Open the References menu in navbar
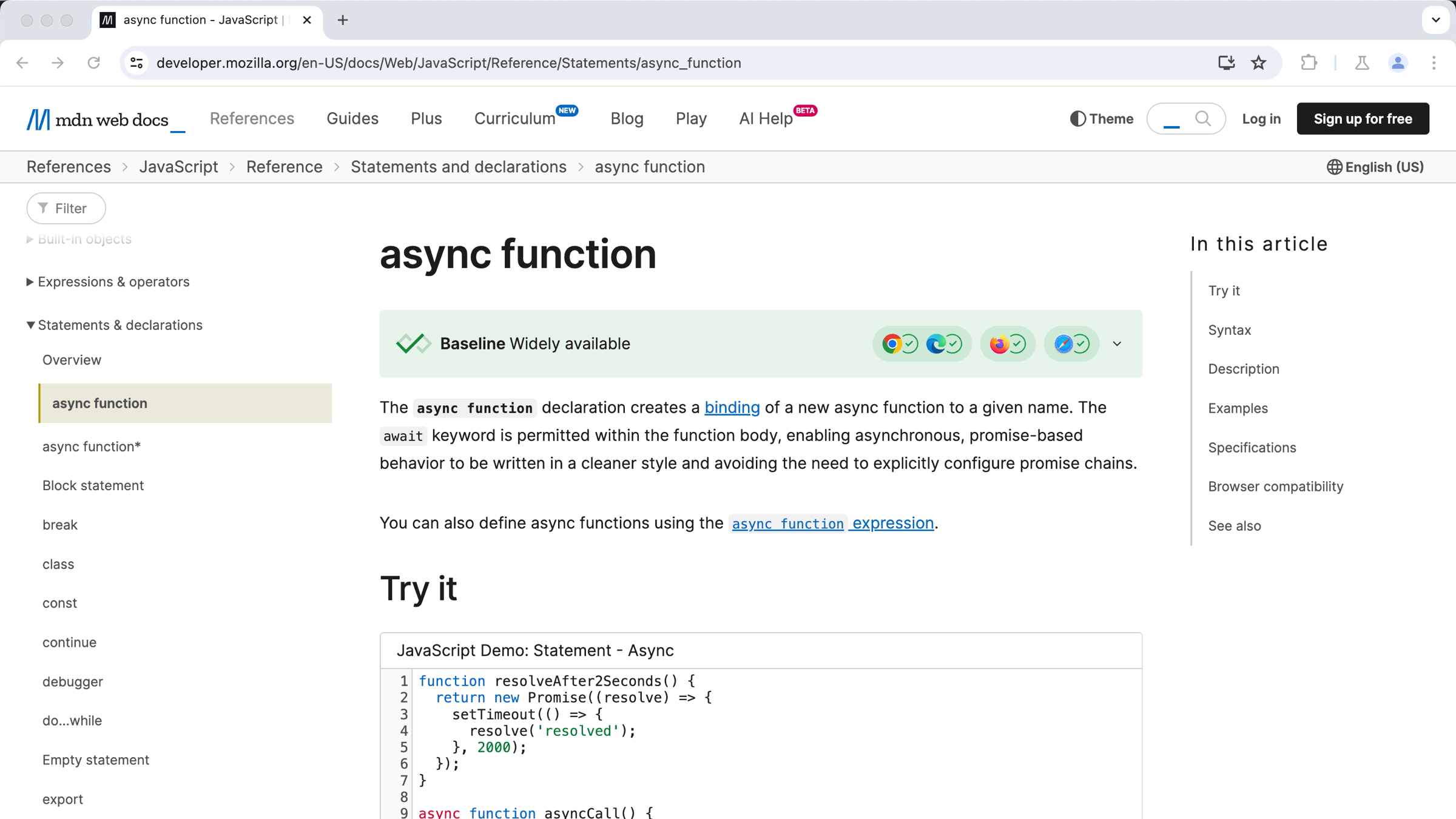1456x819 pixels. click(252, 119)
